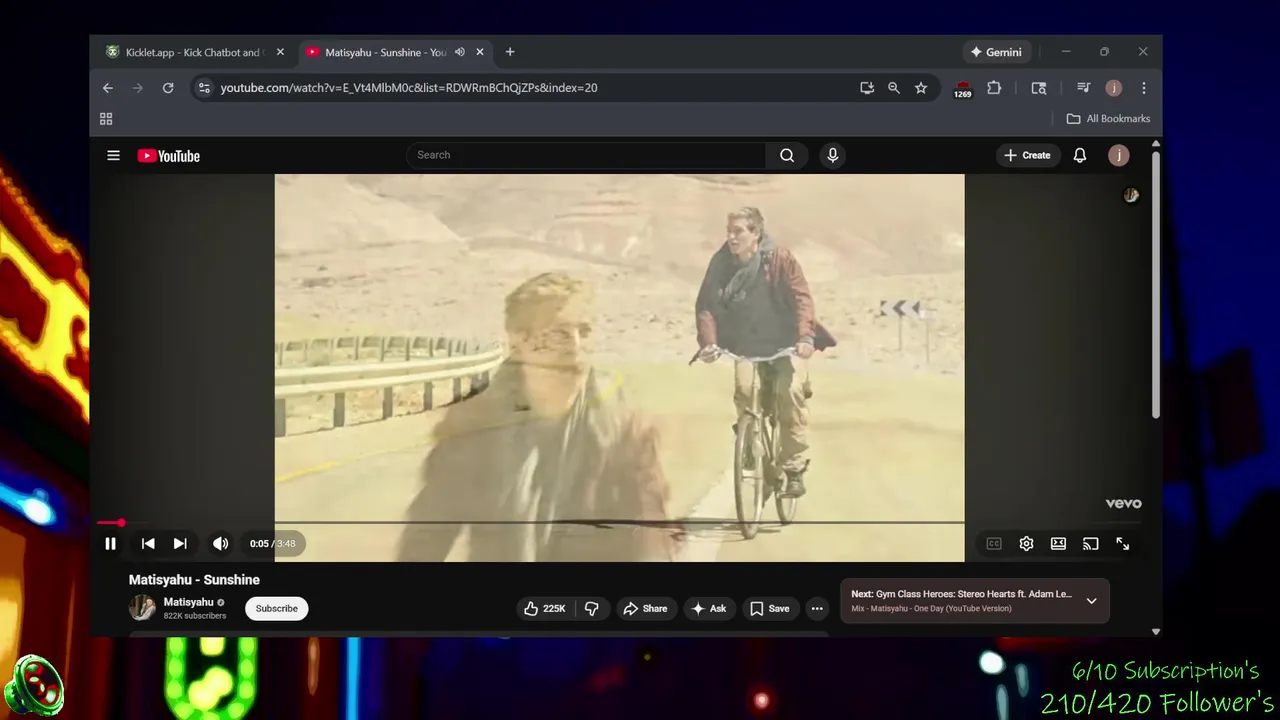The image size is (1280, 720).
Task: Open the YouTube account avatar menu
Action: pyautogui.click(x=1119, y=155)
